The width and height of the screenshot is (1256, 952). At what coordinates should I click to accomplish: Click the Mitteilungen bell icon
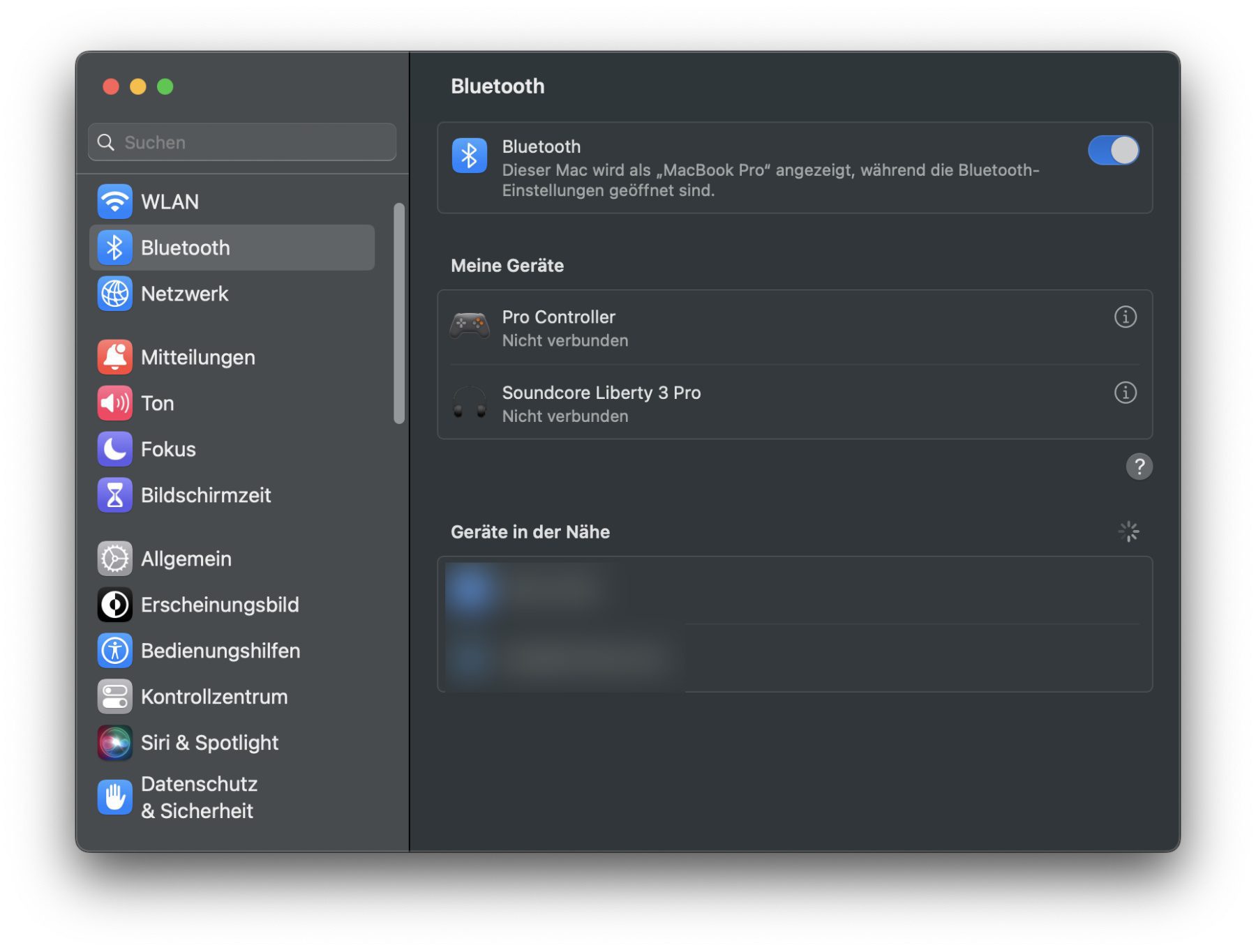coord(114,357)
